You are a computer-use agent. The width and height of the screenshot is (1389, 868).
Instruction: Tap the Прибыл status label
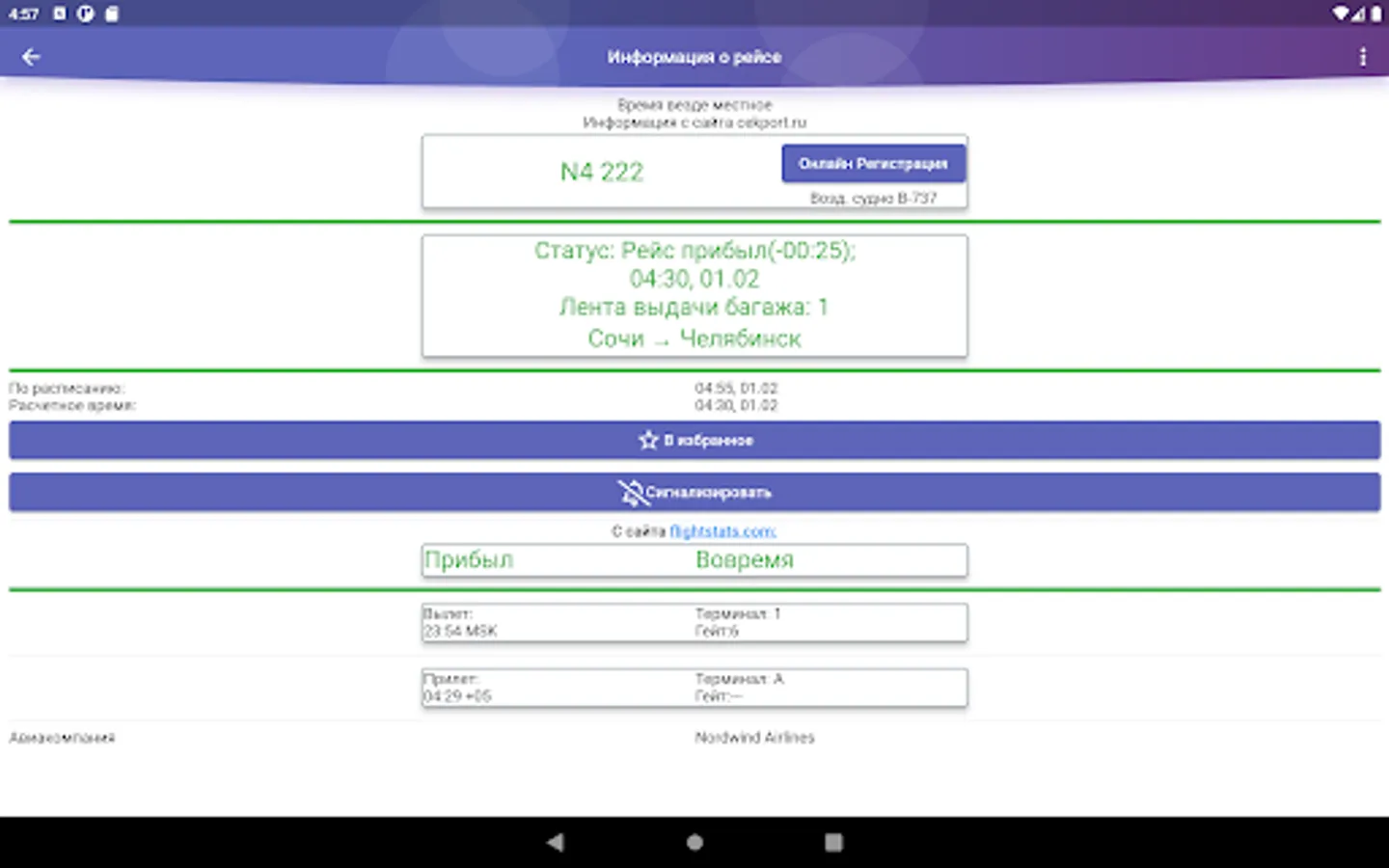469,560
